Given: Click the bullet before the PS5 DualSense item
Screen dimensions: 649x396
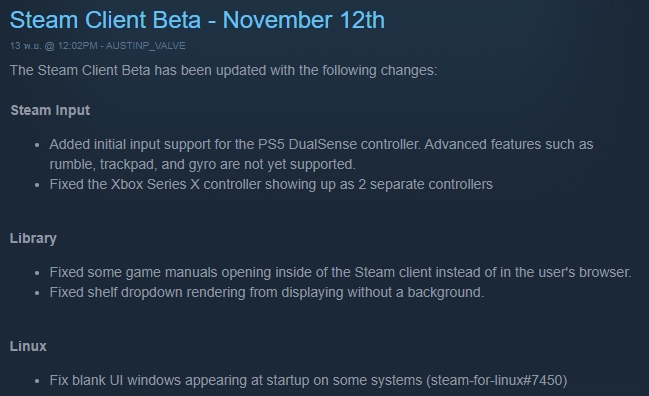Looking at the screenshot, I should tap(37, 145).
